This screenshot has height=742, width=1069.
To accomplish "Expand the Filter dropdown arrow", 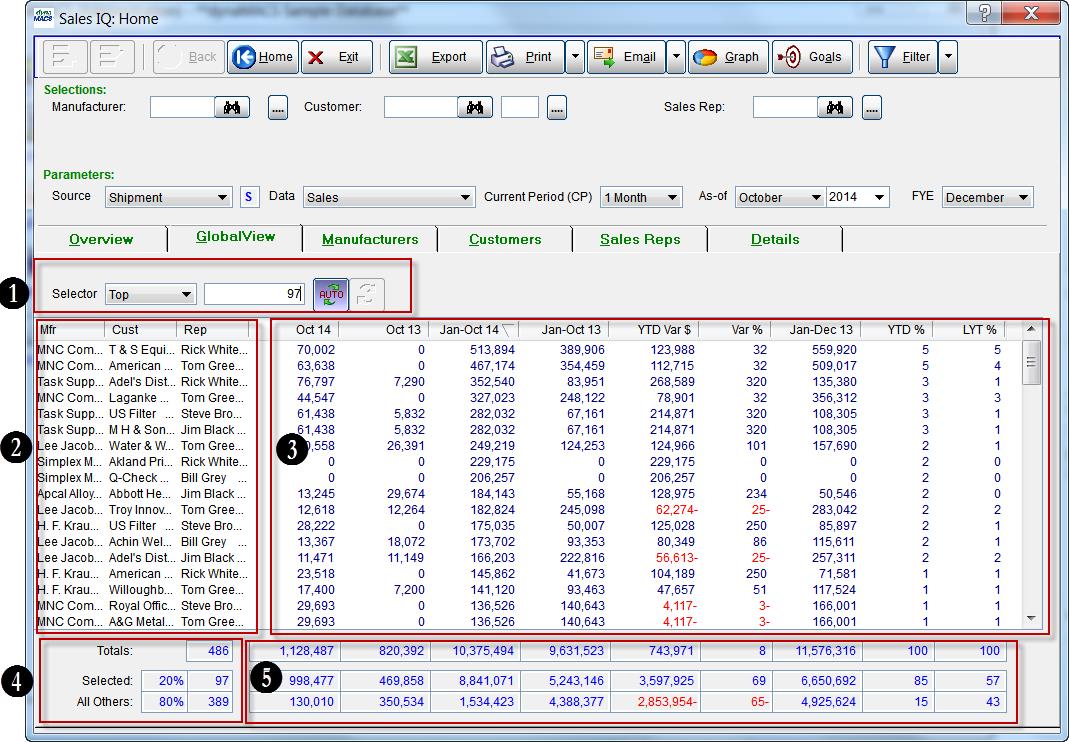I will (x=948, y=57).
